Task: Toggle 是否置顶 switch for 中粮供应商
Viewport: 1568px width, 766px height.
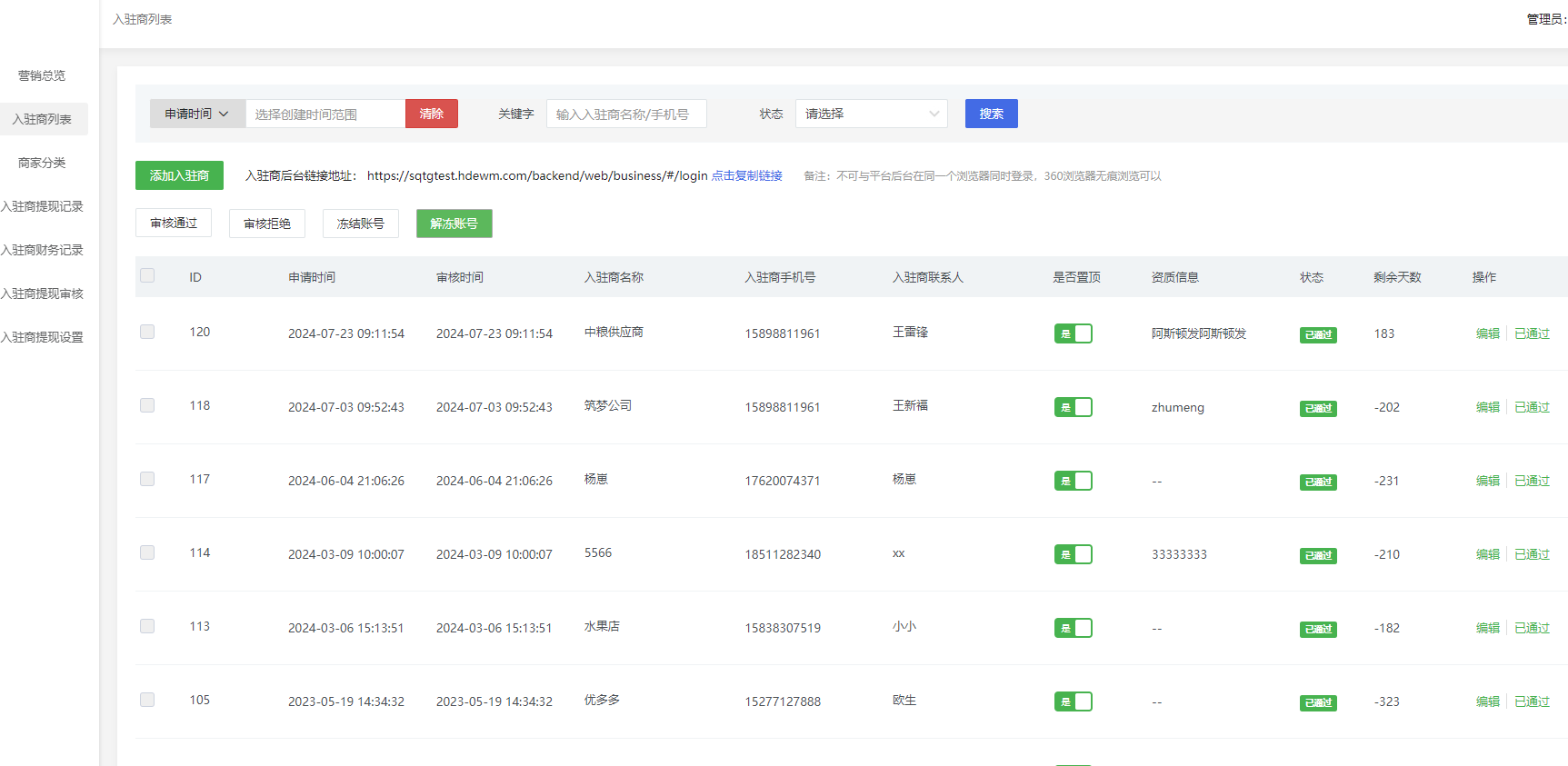Action: pyautogui.click(x=1073, y=333)
